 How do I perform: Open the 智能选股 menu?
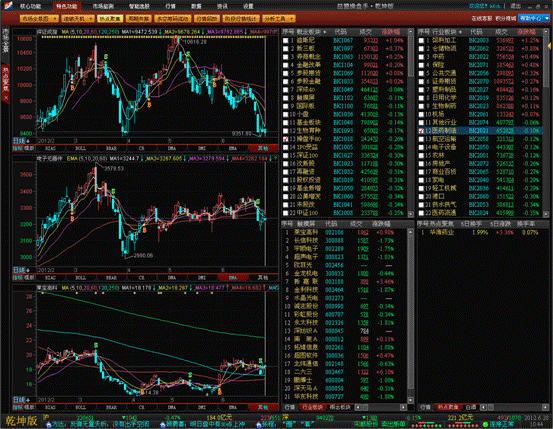[139, 6]
